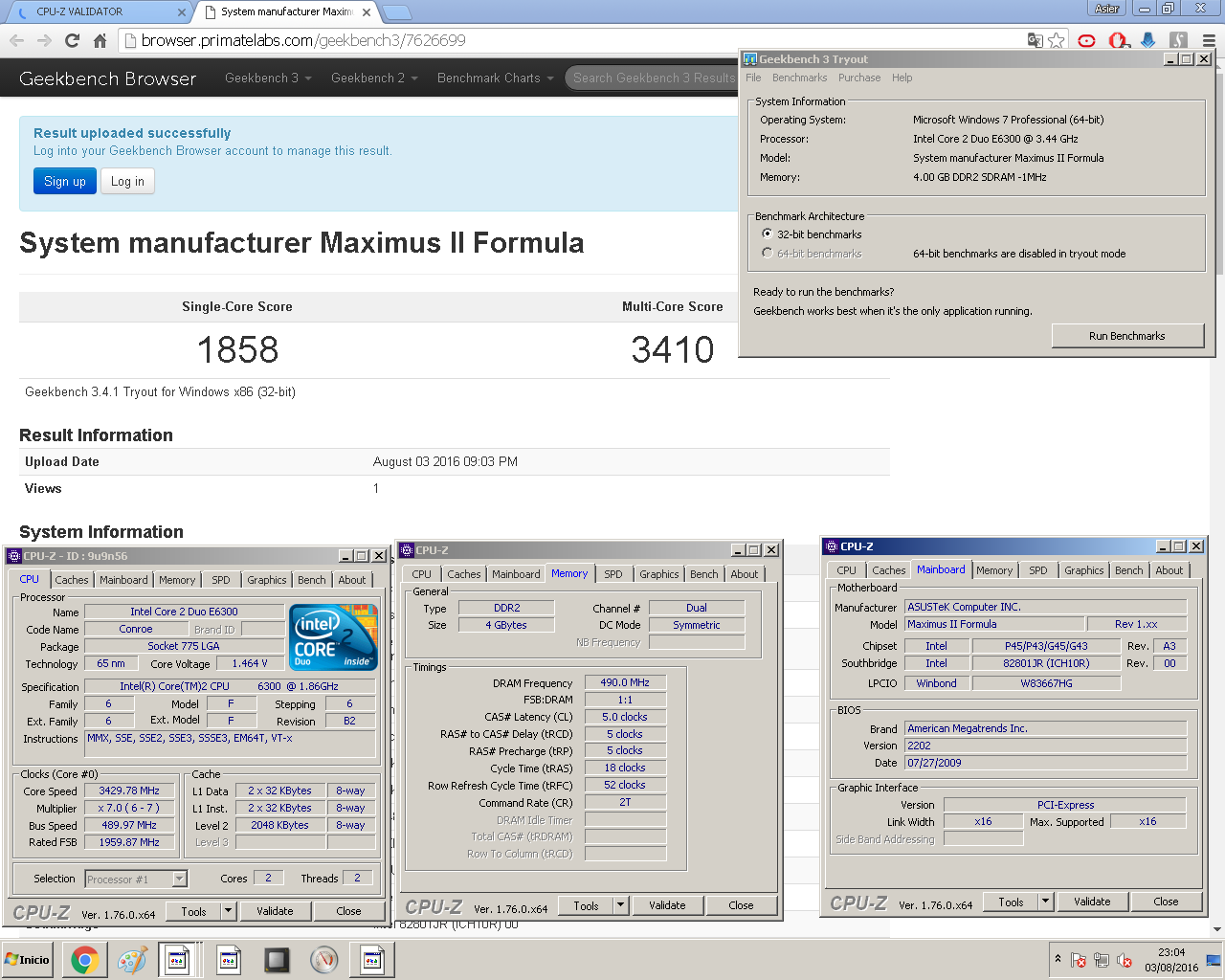1225x980 pixels.
Task: Click Validate in the CPU-Z ID 9u9n56 window
Action: [275, 911]
